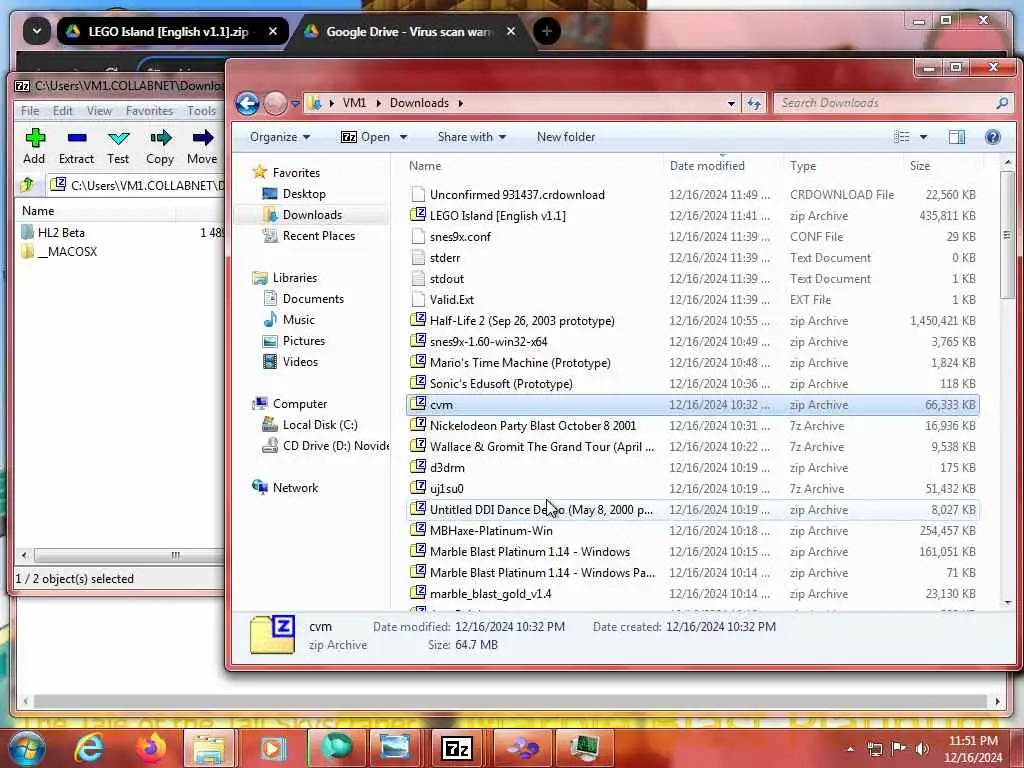Select Desktop in the Favorites sidebar
1024x768 pixels.
(x=304, y=194)
